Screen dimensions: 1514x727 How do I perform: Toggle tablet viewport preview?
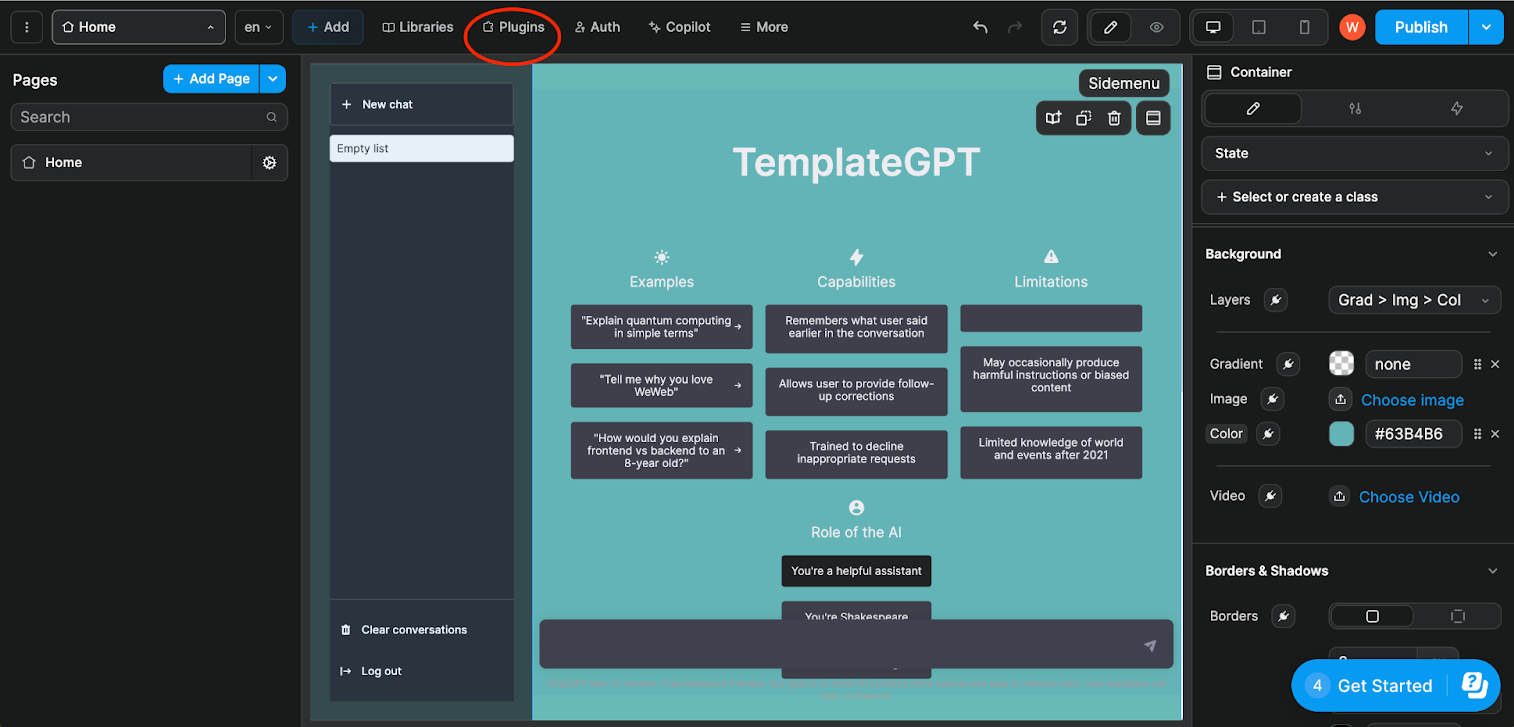click(1258, 27)
